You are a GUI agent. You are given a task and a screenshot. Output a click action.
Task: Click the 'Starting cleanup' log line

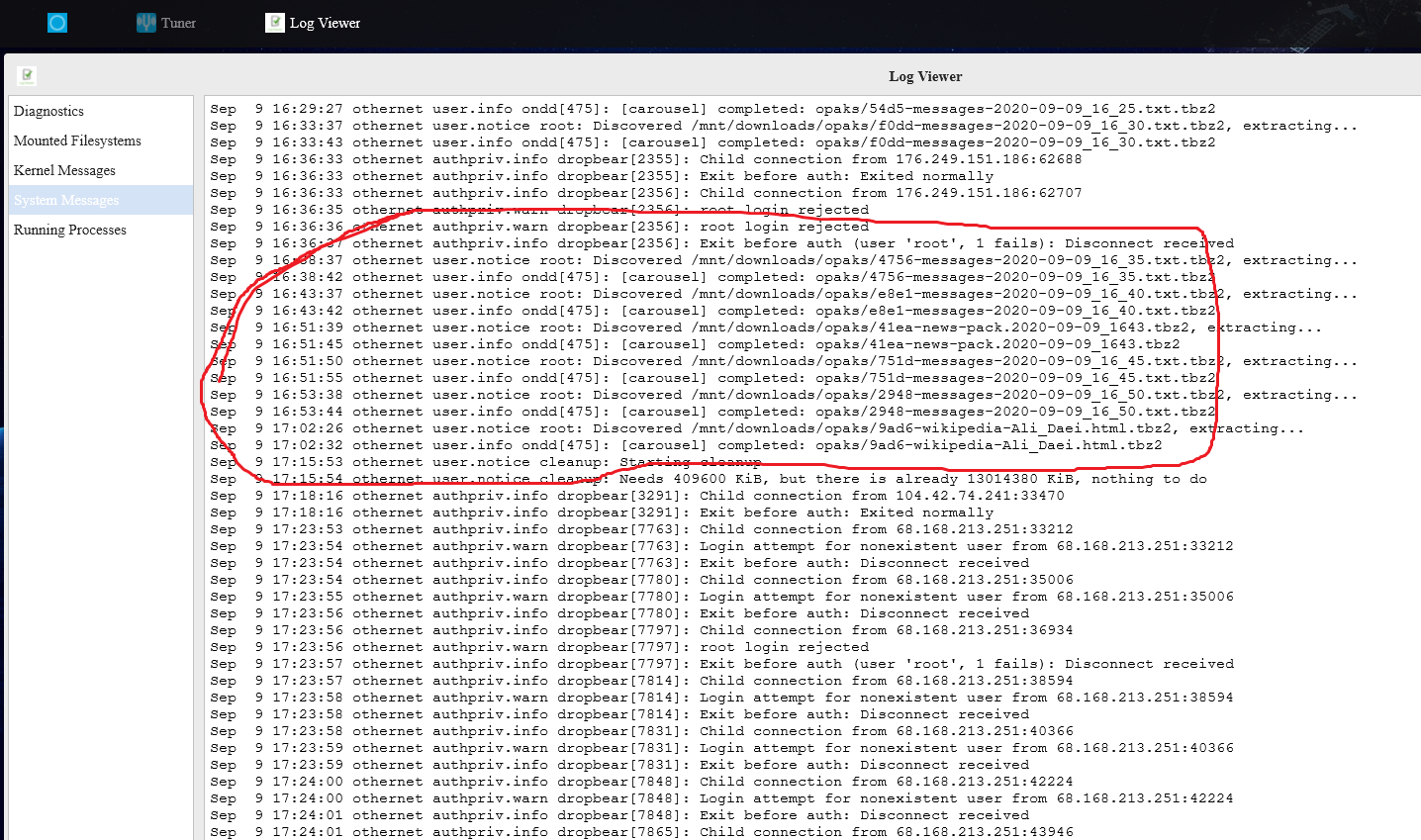[x=486, y=462]
